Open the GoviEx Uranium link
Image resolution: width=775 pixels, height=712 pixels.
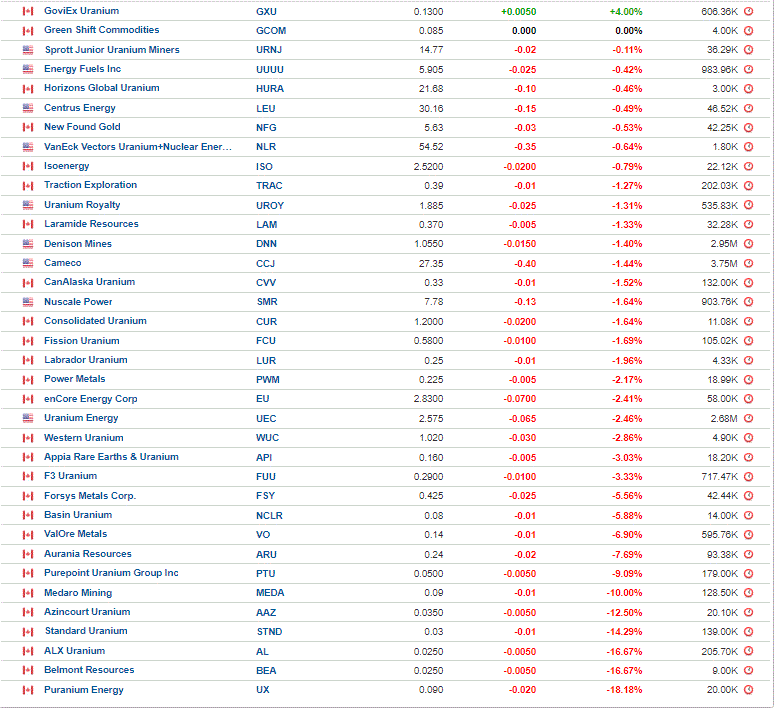coord(82,11)
